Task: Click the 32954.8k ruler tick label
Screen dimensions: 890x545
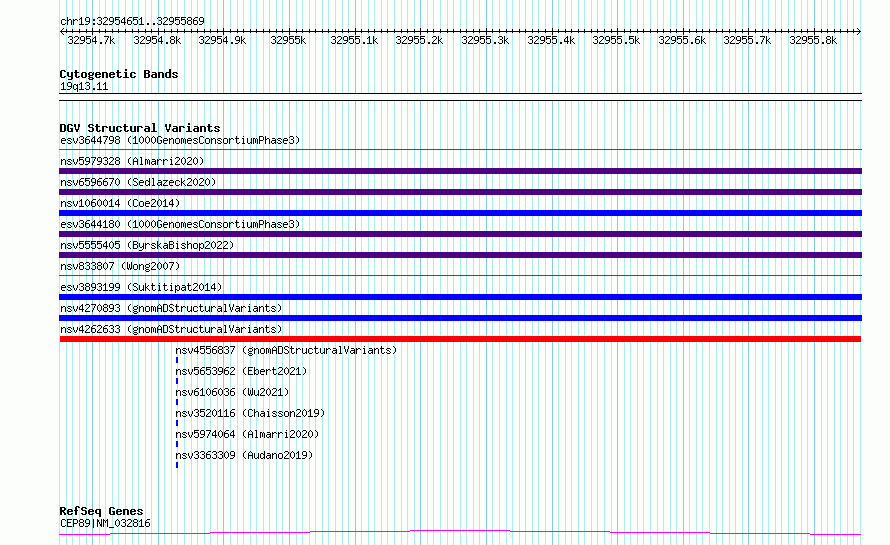Action: (157, 40)
